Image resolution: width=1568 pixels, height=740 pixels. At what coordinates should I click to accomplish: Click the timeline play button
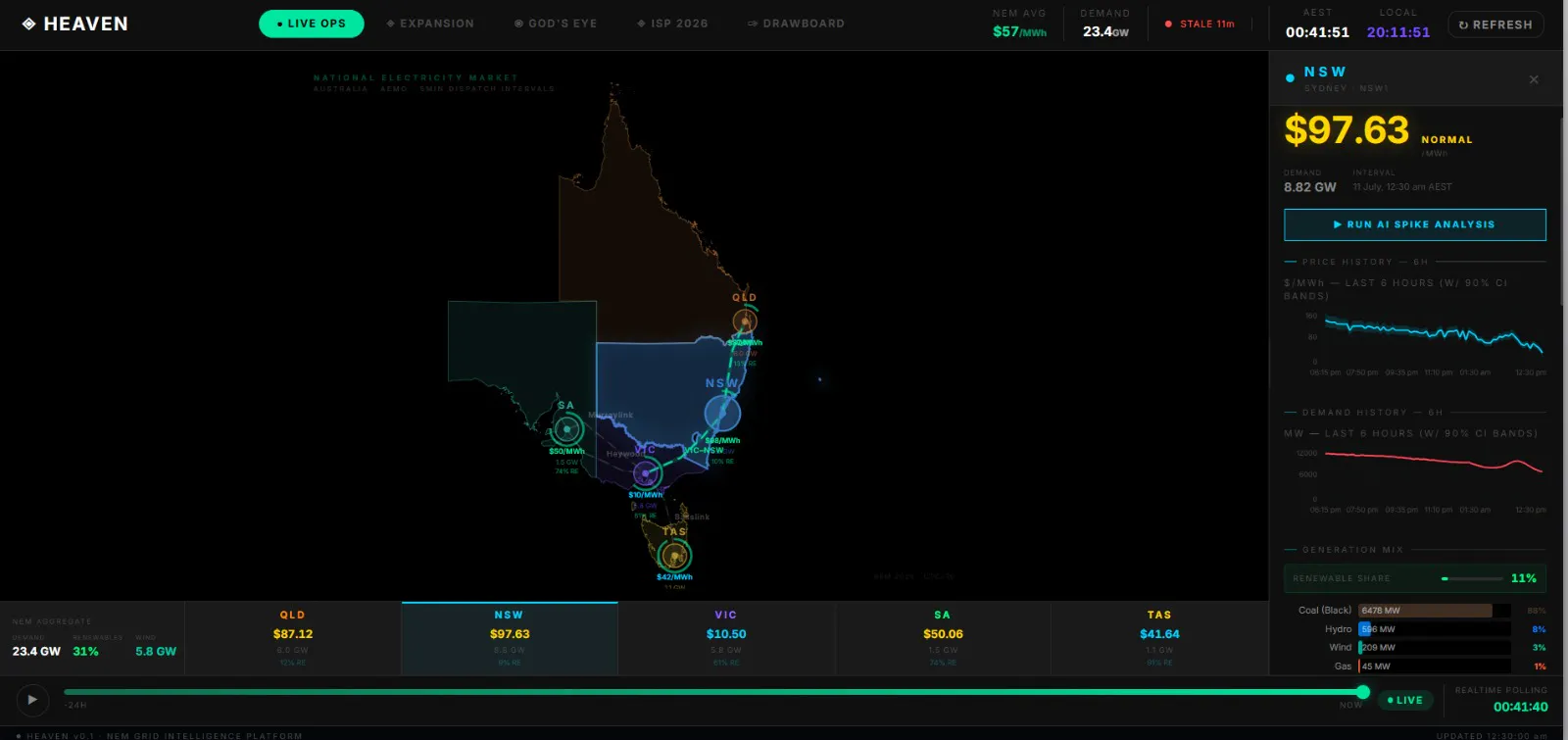click(32, 700)
